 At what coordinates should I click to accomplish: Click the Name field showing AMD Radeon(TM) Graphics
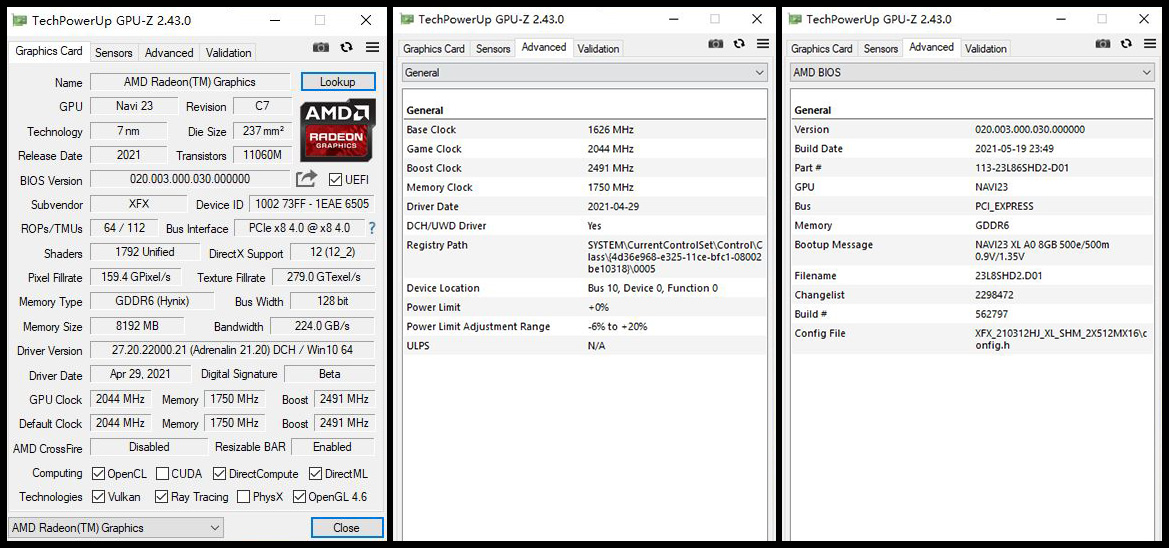(x=190, y=82)
